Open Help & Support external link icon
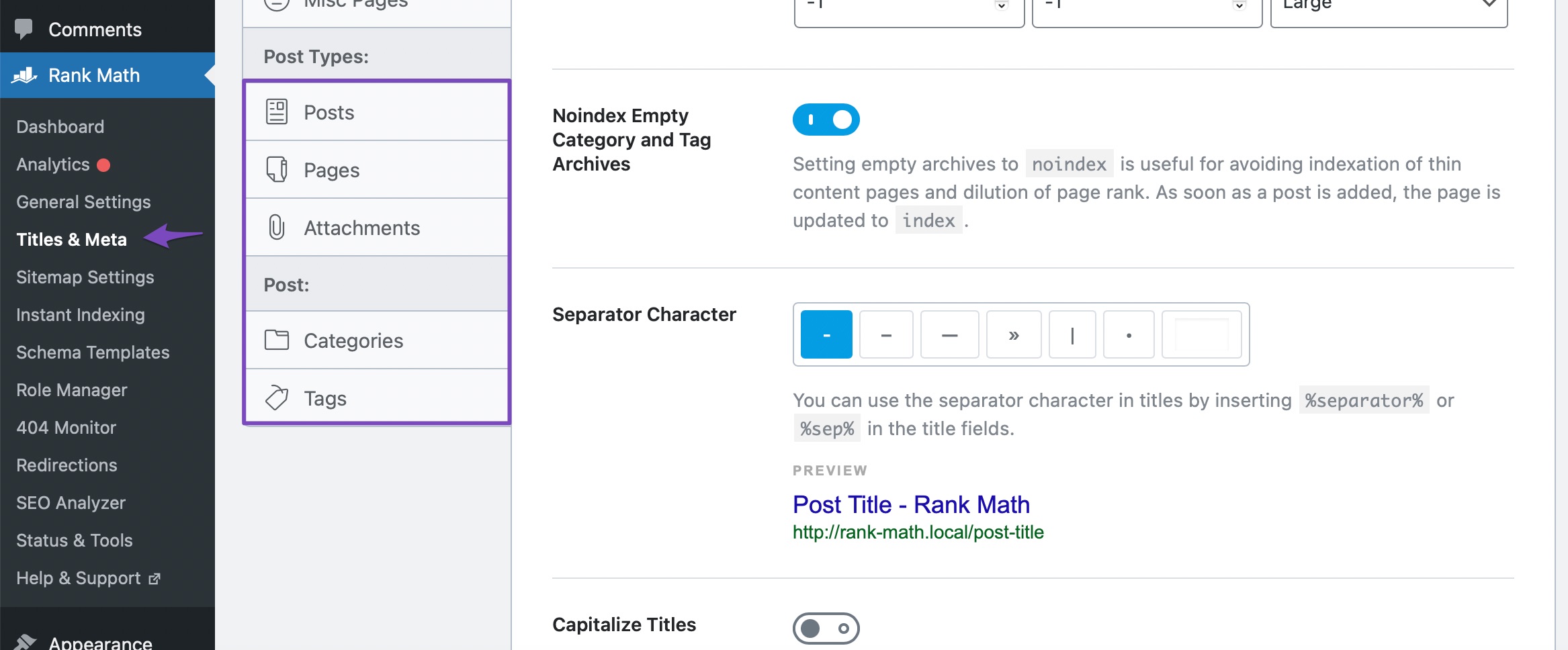The width and height of the screenshot is (1568, 650). click(x=155, y=578)
